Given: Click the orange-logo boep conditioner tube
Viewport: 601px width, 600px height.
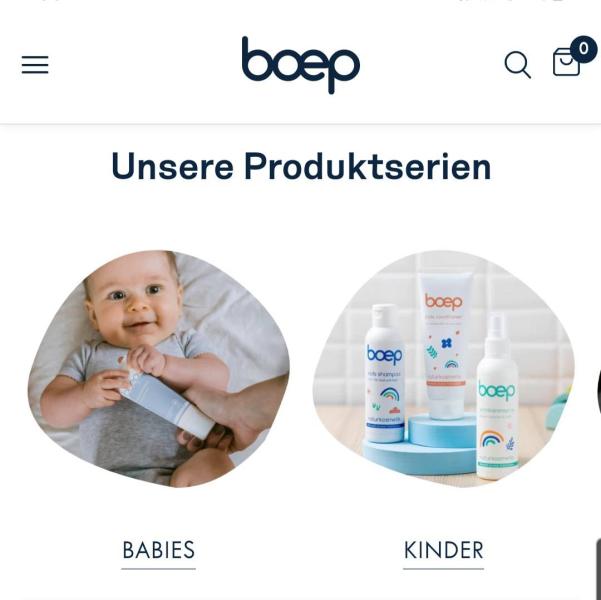Looking at the screenshot, I should click(x=445, y=345).
